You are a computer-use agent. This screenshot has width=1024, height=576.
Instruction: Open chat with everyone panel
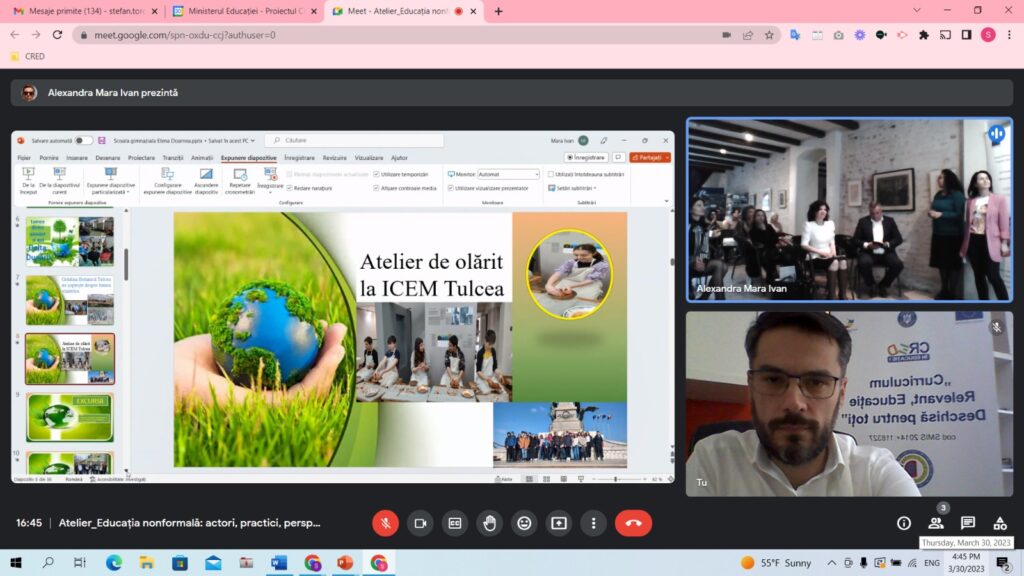click(x=968, y=523)
